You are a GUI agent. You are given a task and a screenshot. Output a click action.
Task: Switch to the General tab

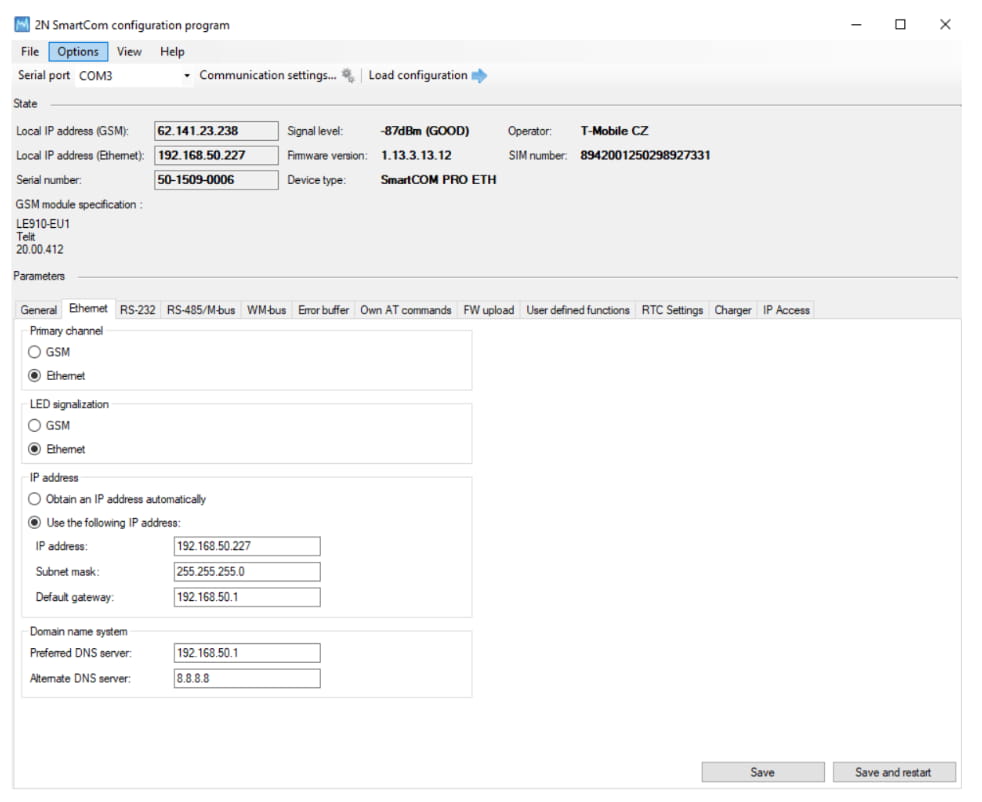39,310
